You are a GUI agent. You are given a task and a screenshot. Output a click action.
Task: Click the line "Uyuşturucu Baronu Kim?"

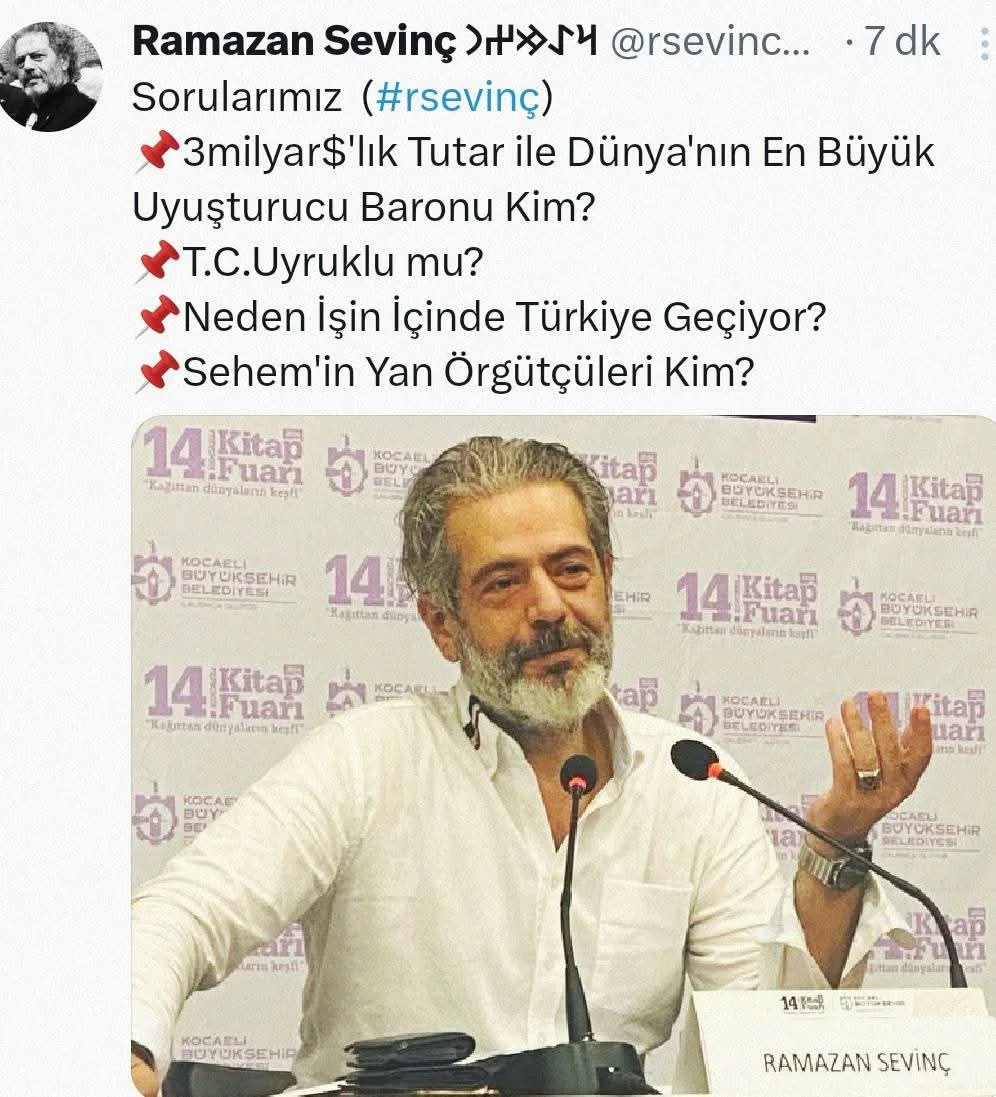tap(364, 207)
